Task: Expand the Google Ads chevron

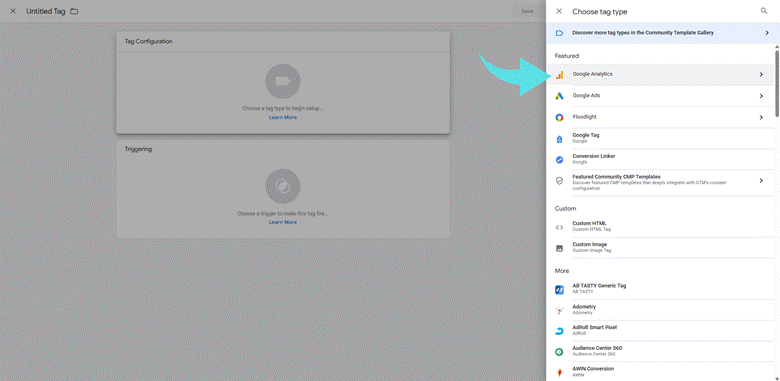Action: pos(761,96)
